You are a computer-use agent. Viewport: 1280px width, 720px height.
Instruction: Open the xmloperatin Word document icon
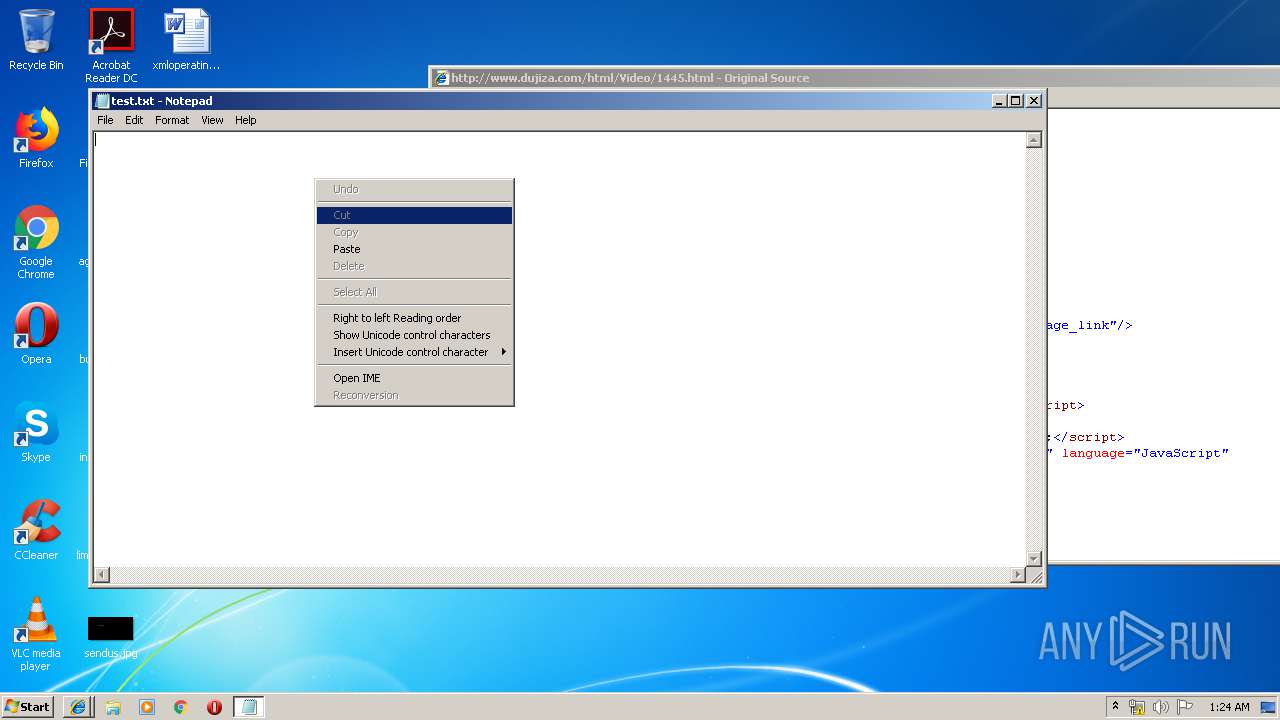[186, 40]
